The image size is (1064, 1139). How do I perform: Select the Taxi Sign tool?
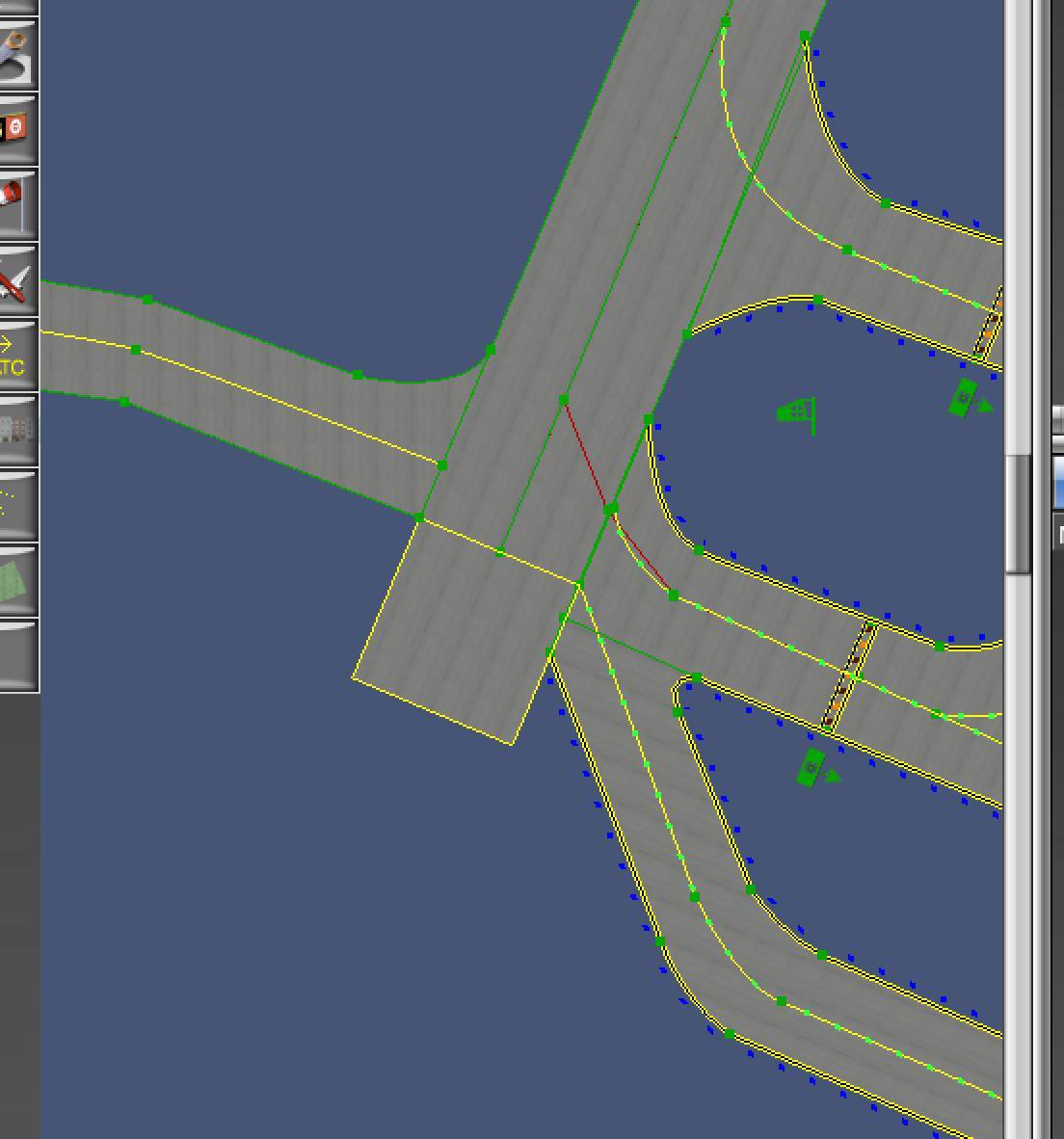pyautogui.click(x=17, y=128)
